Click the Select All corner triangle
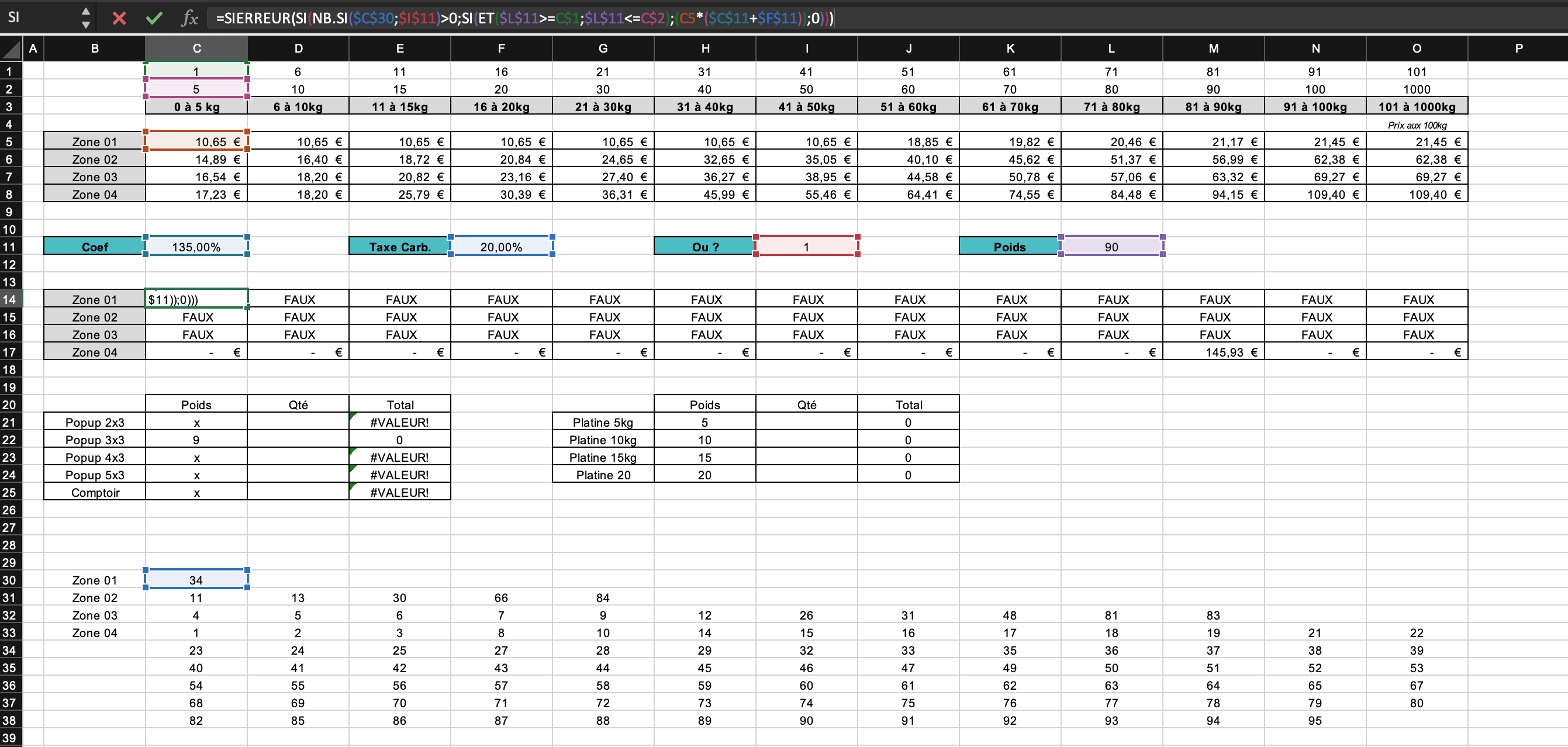This screenshot has height=747, width=1568. (11, 48)
